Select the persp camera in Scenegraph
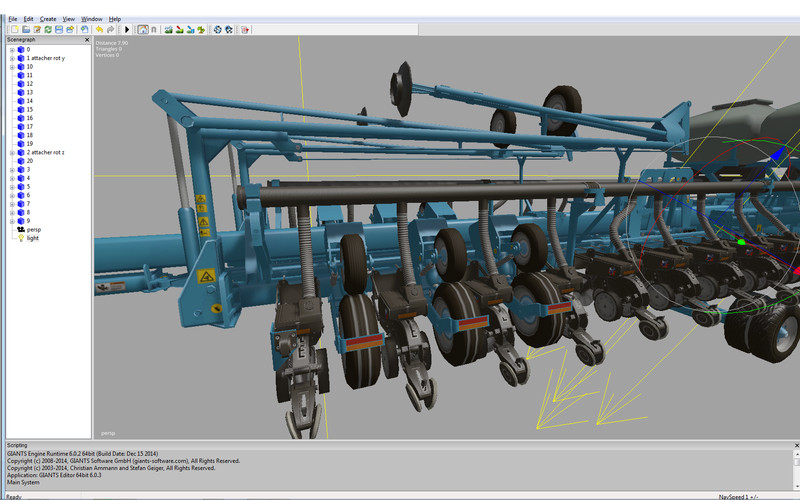Image resolution: width=800 pixels, height=500 pixels. (33, 229)
